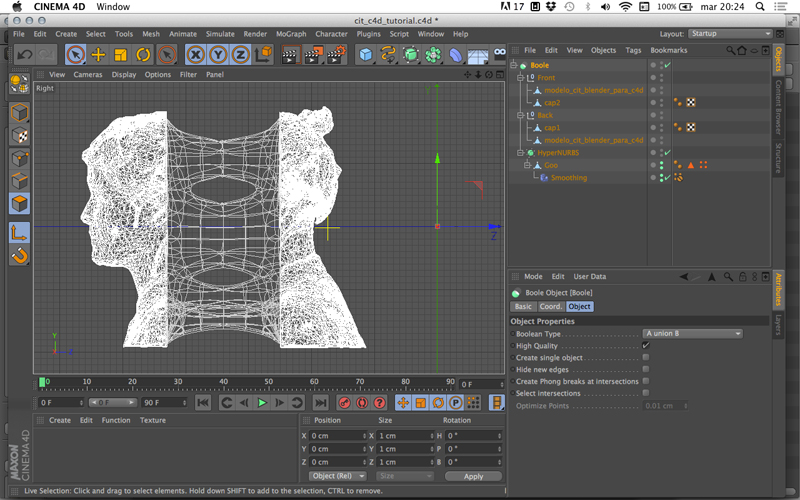Activate the Scale tool
Image resolution: width=800 pixels, height=500 pixels.
(x=120, y=55)
